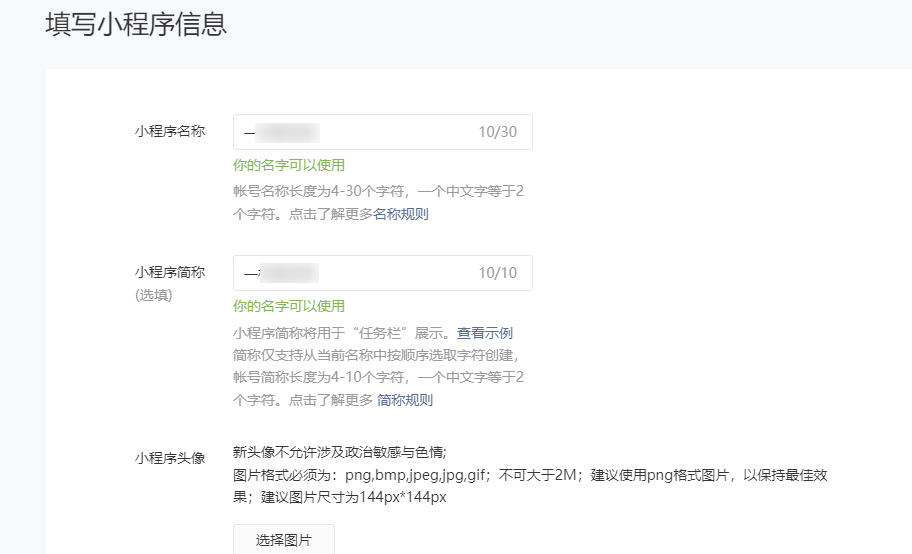Click the 10/10 character counter

tap(497, 273)
